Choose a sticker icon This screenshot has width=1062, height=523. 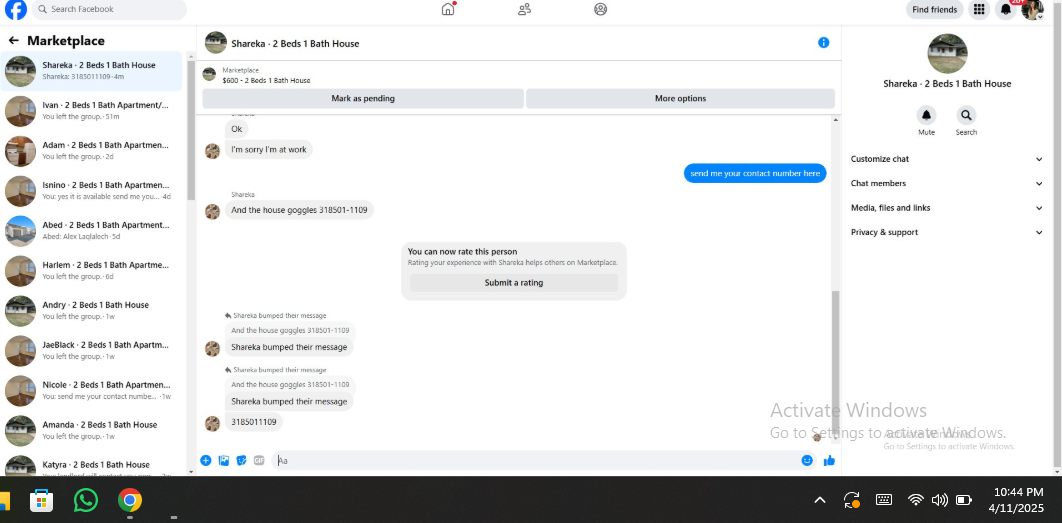coord(242,461)
